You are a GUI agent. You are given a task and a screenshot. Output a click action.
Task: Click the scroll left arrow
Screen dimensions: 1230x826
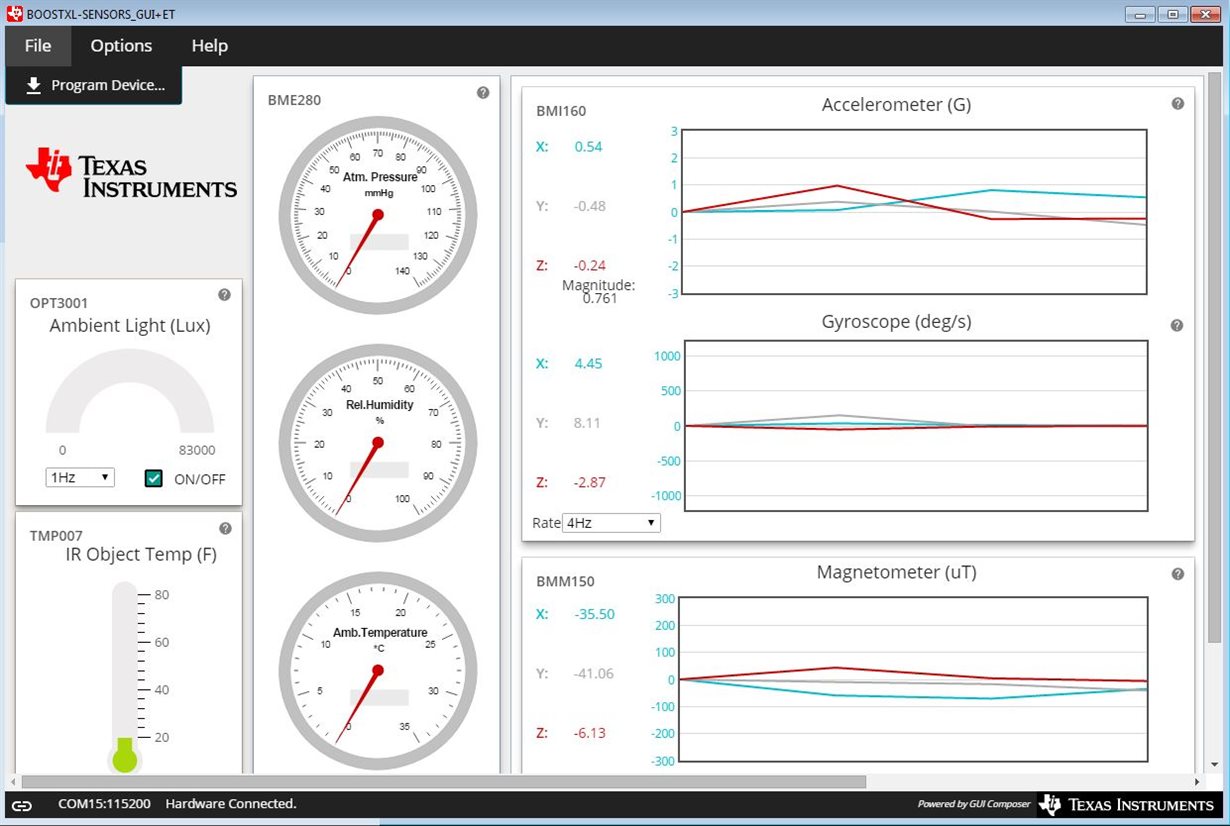pos(13,781)
